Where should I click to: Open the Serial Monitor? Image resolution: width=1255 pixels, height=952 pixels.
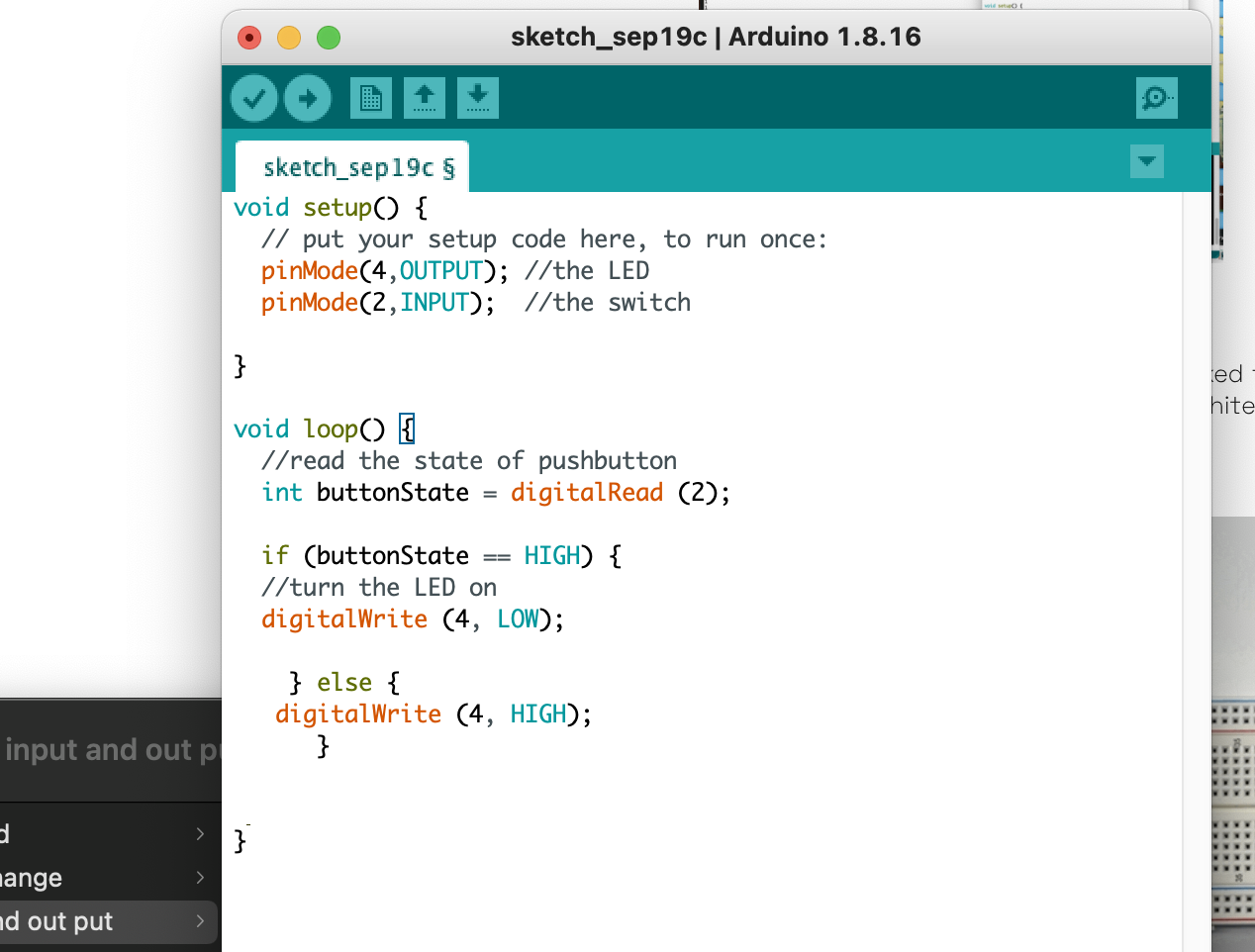1157,98
